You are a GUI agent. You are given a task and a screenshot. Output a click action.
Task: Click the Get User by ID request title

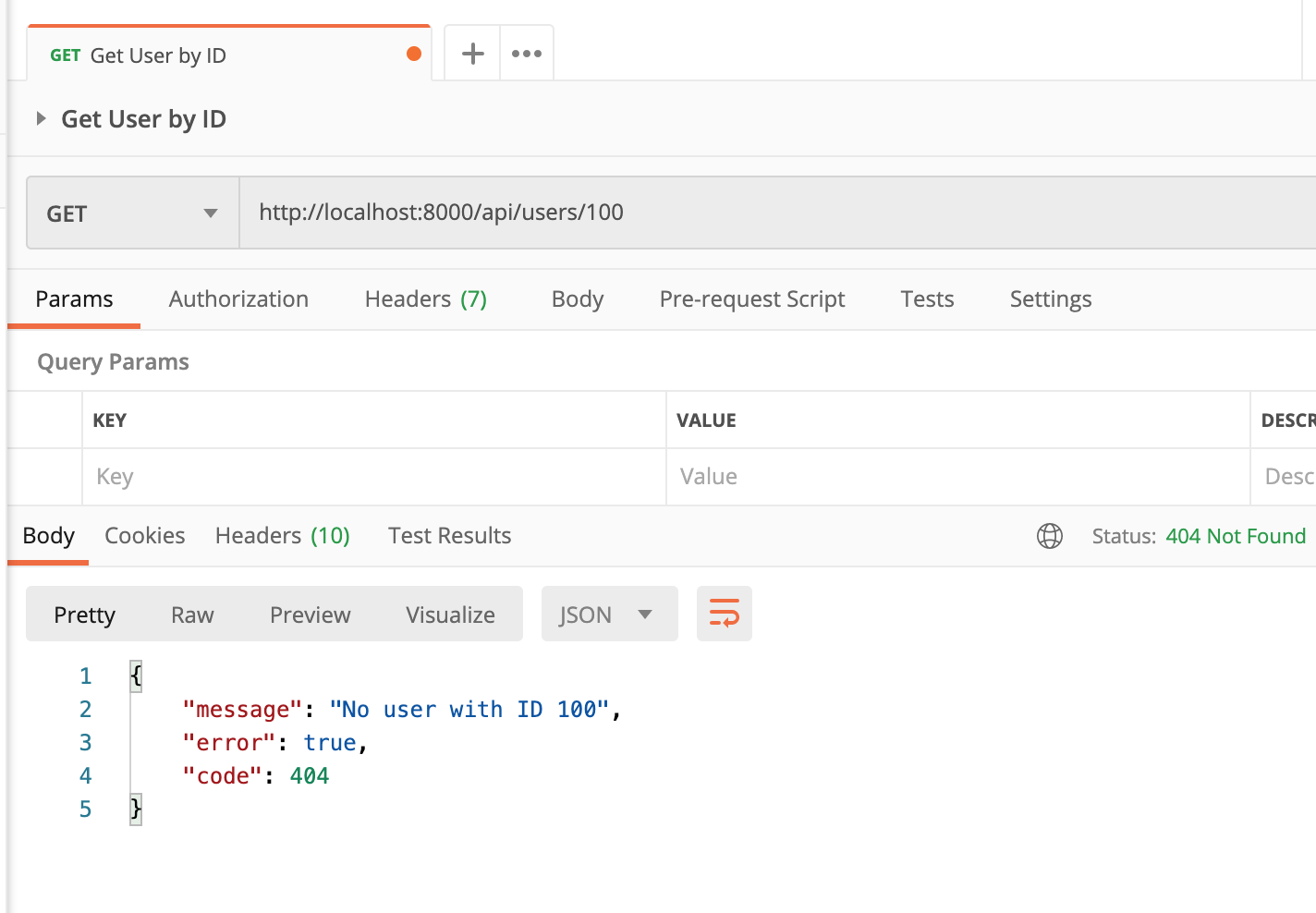pyautogui.click(x=143, y=119)
